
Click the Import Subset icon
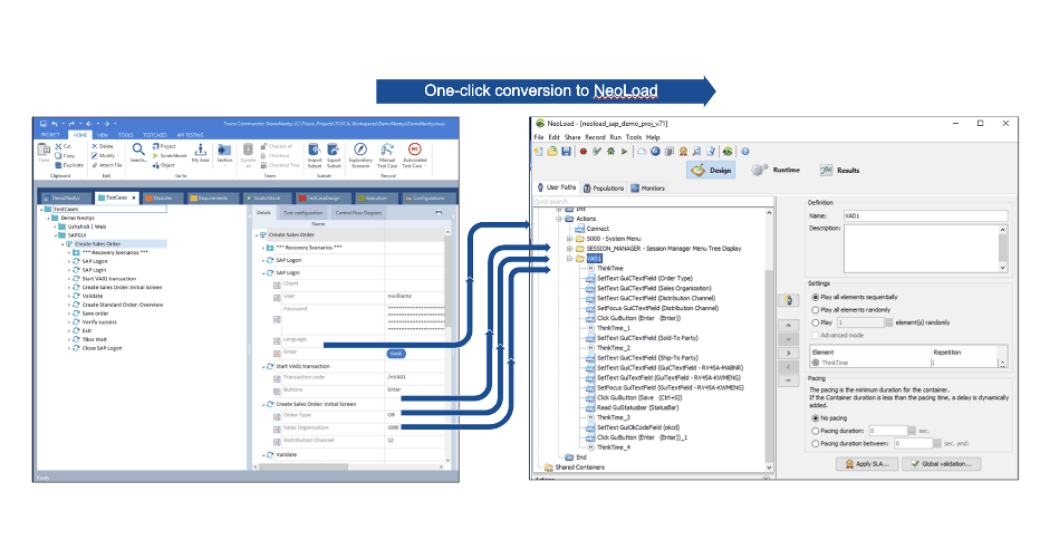coord(314,151)
